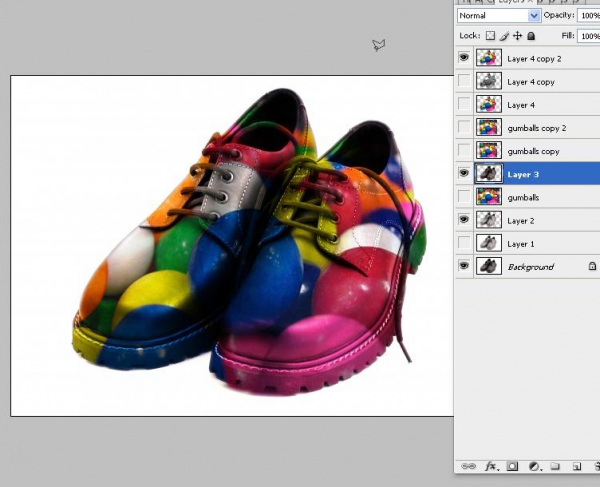The image size is (600, 487).
Task: Show Layer 1 visibility
Action: pos(464,243)
